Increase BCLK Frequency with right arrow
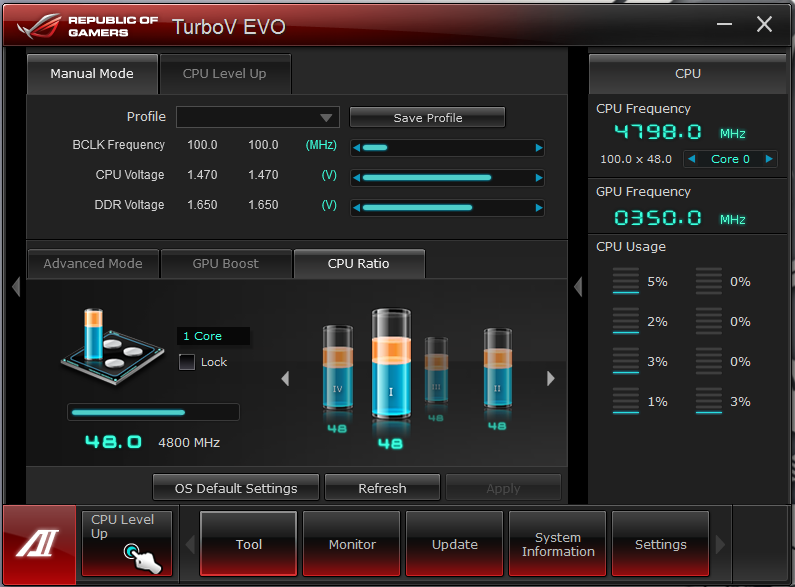 (x=539, y=148)
